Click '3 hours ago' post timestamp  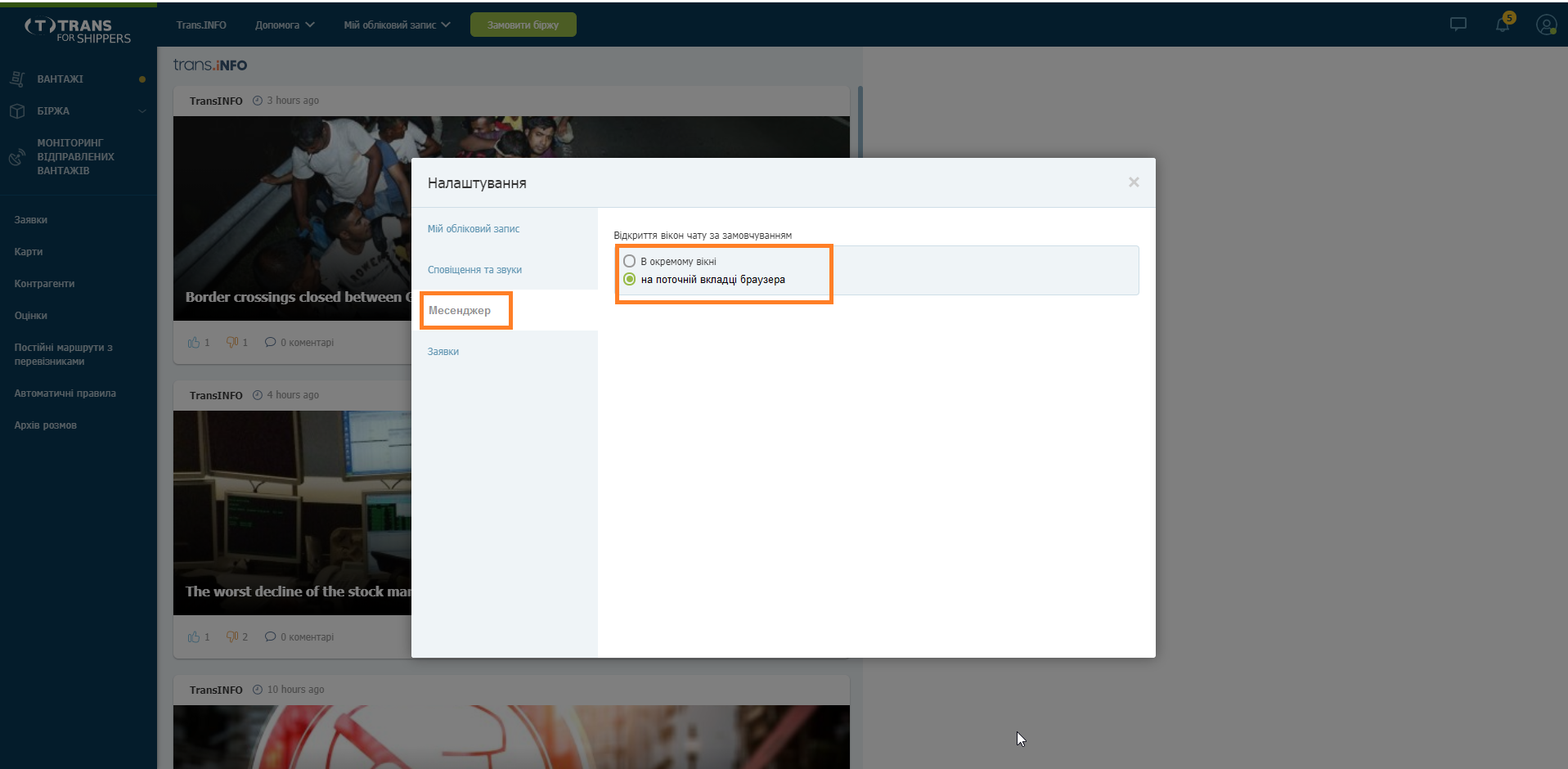click(x=293, y=101)
